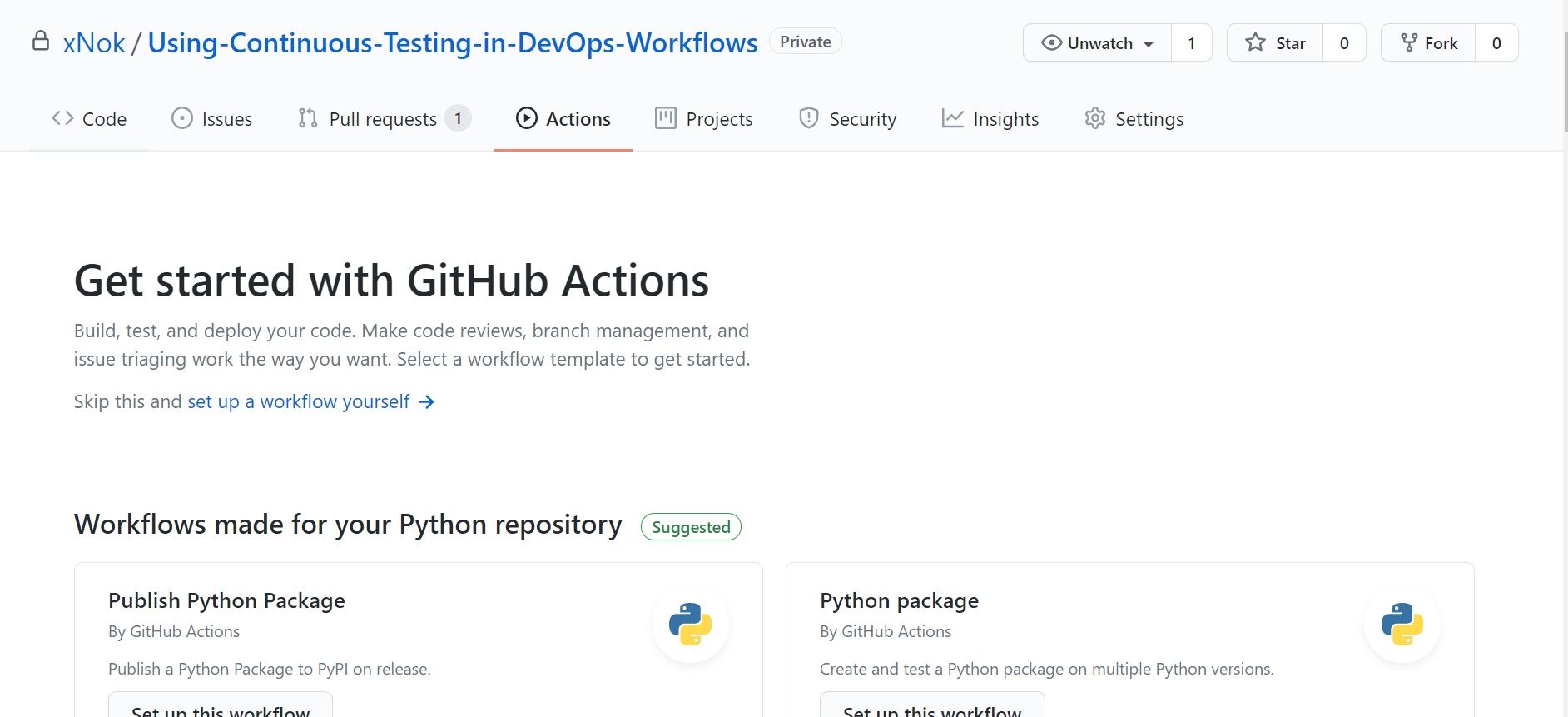Click the Settings gear icon
The width and height of the screenshot is (1568, 717).
click(1094, 118)
